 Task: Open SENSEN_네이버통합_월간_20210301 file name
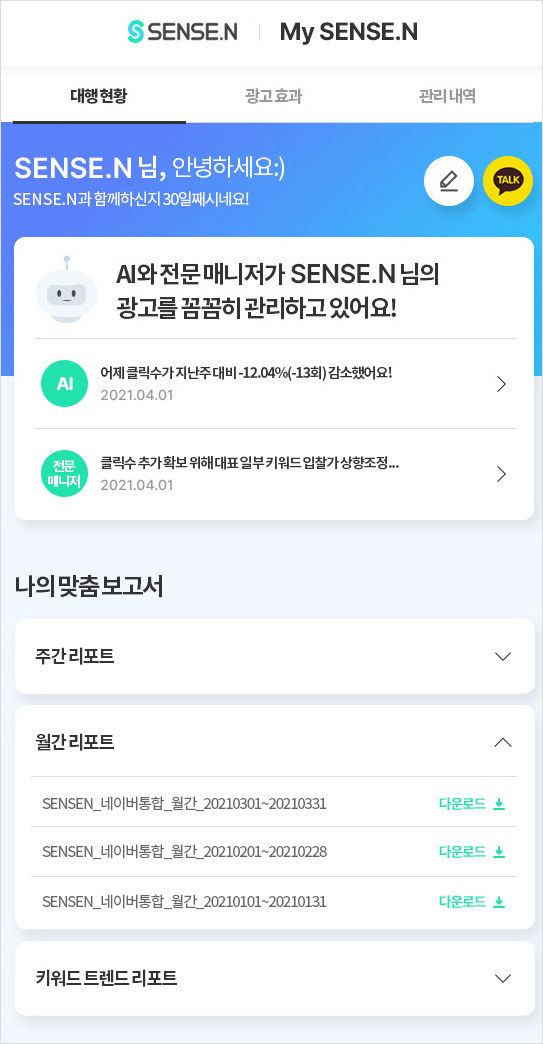pos(184,804)
